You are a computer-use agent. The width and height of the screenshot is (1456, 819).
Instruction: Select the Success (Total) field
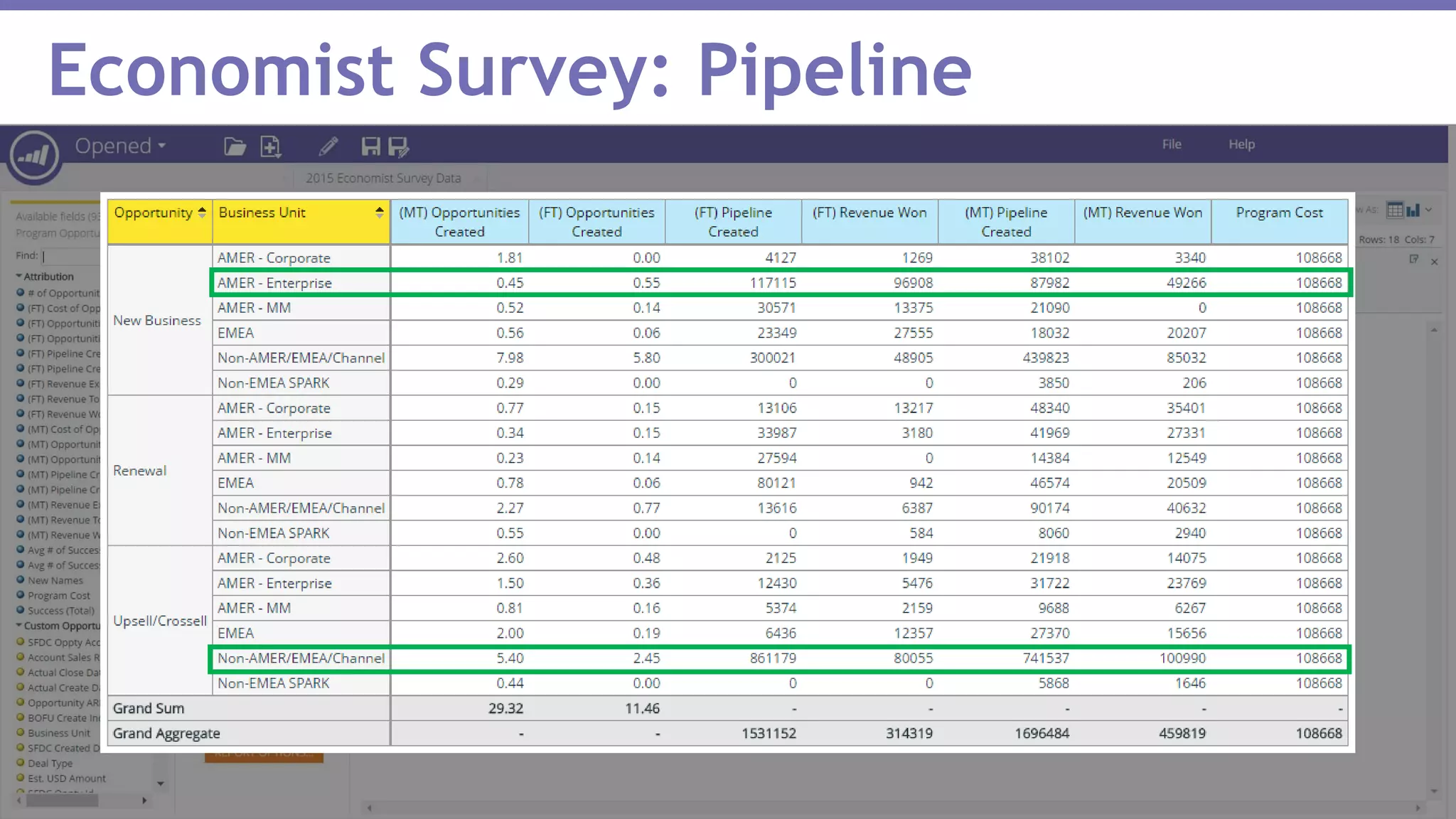click(61, 611)
